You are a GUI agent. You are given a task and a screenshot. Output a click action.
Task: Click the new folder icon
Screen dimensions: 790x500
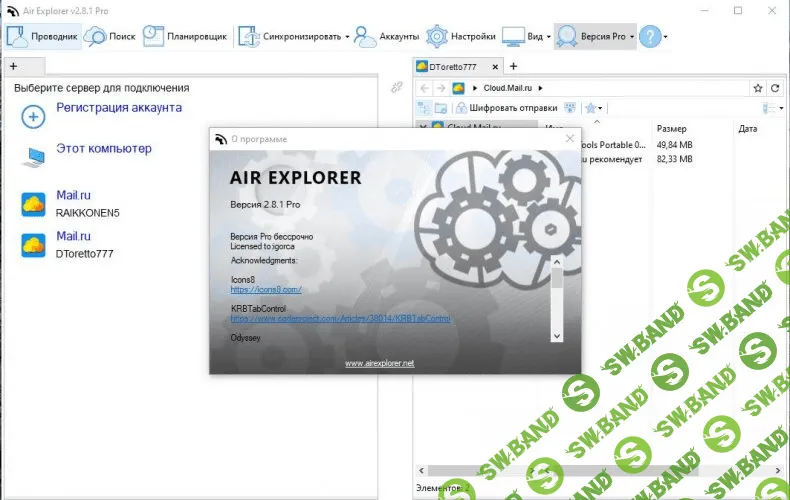pos(441,108)
